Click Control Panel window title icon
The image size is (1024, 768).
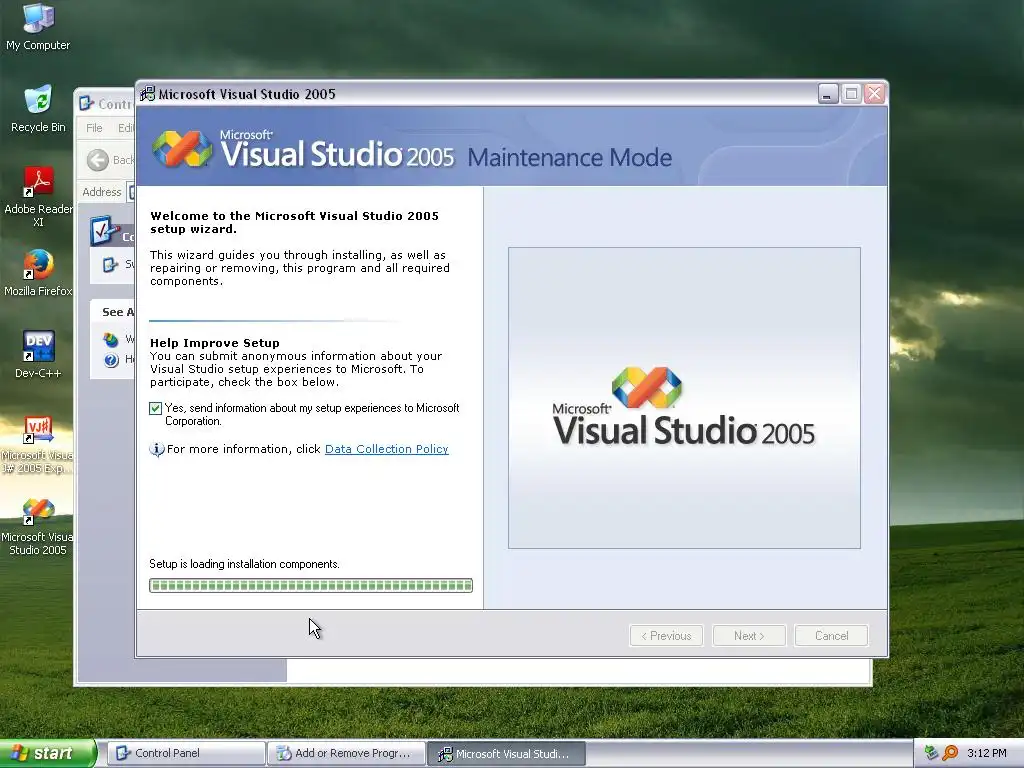click(x=86, y=103)
